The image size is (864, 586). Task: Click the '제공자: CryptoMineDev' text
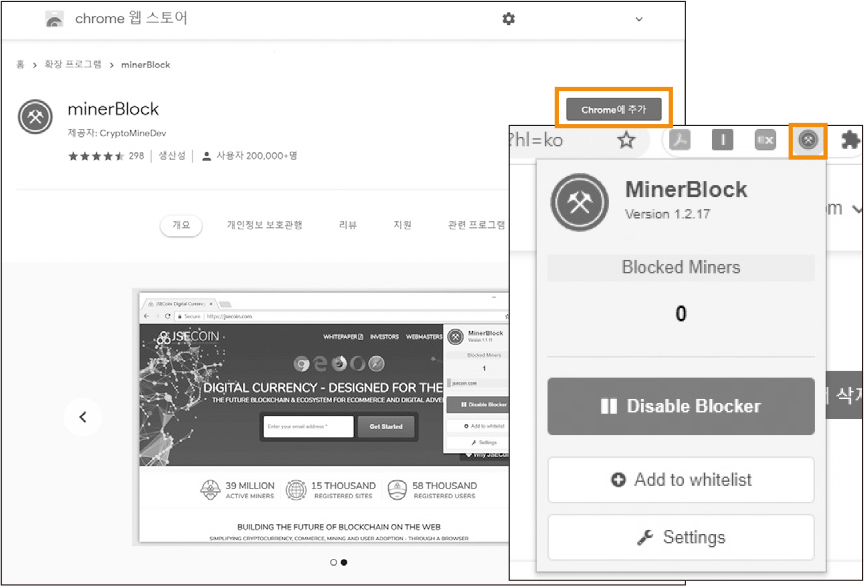click(x=117, y=133)
